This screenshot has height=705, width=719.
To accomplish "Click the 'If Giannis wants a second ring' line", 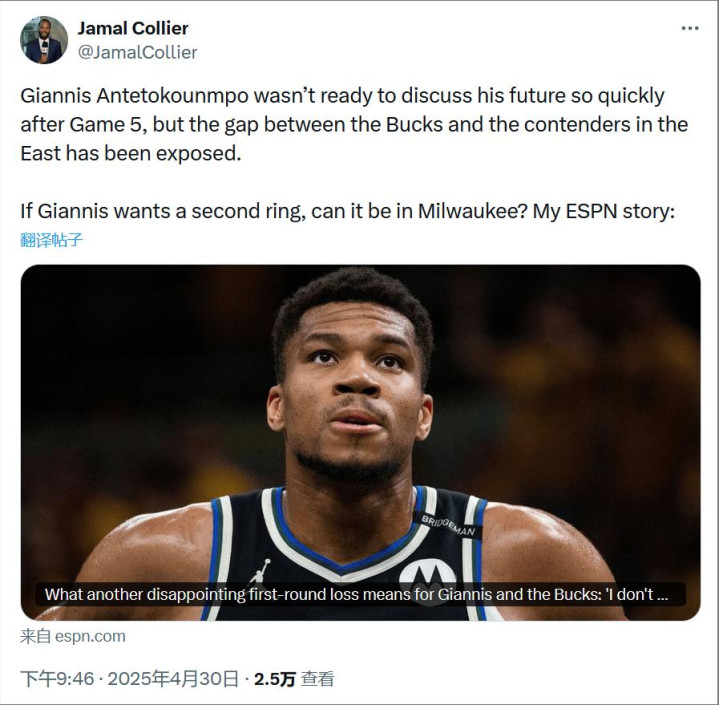I will point(348,211).
